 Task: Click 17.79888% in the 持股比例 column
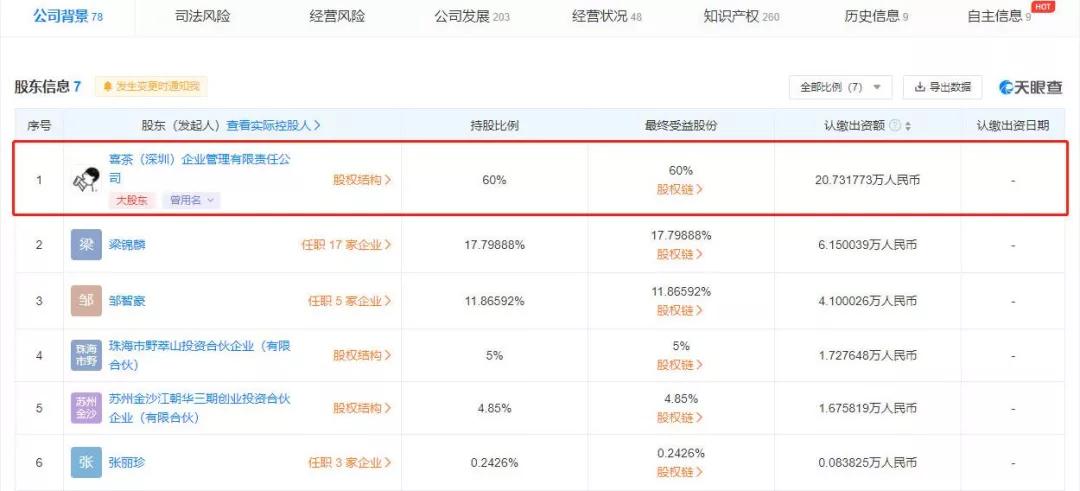tap(495, 244)
